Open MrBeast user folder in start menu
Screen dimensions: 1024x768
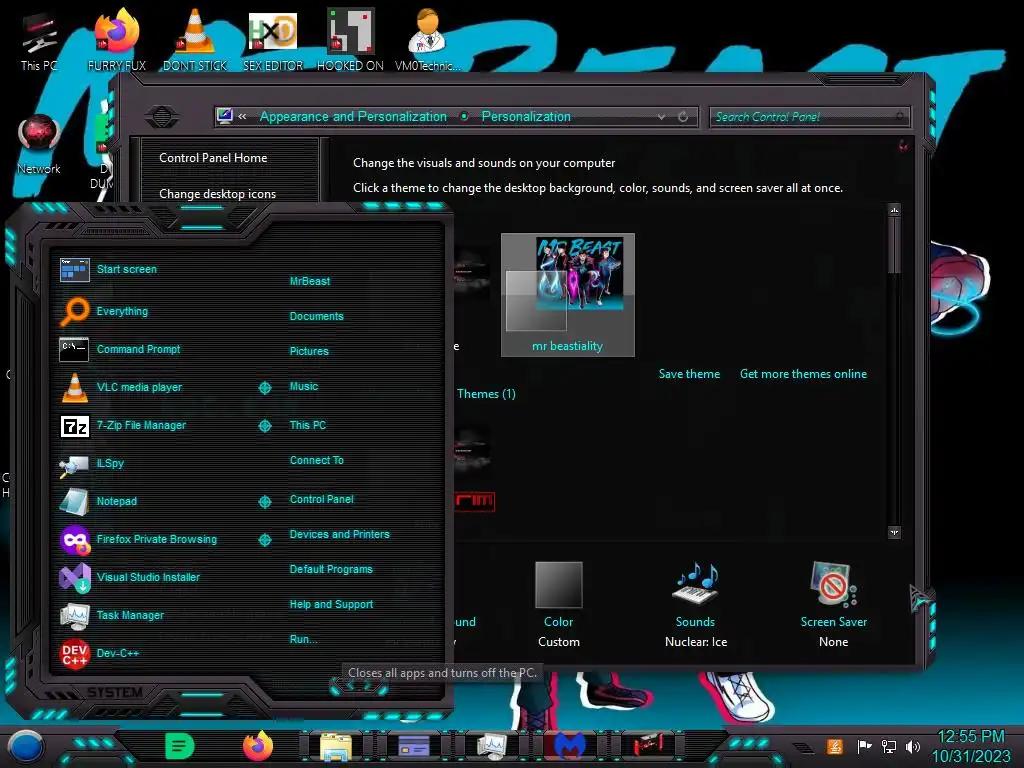point(310,281)
